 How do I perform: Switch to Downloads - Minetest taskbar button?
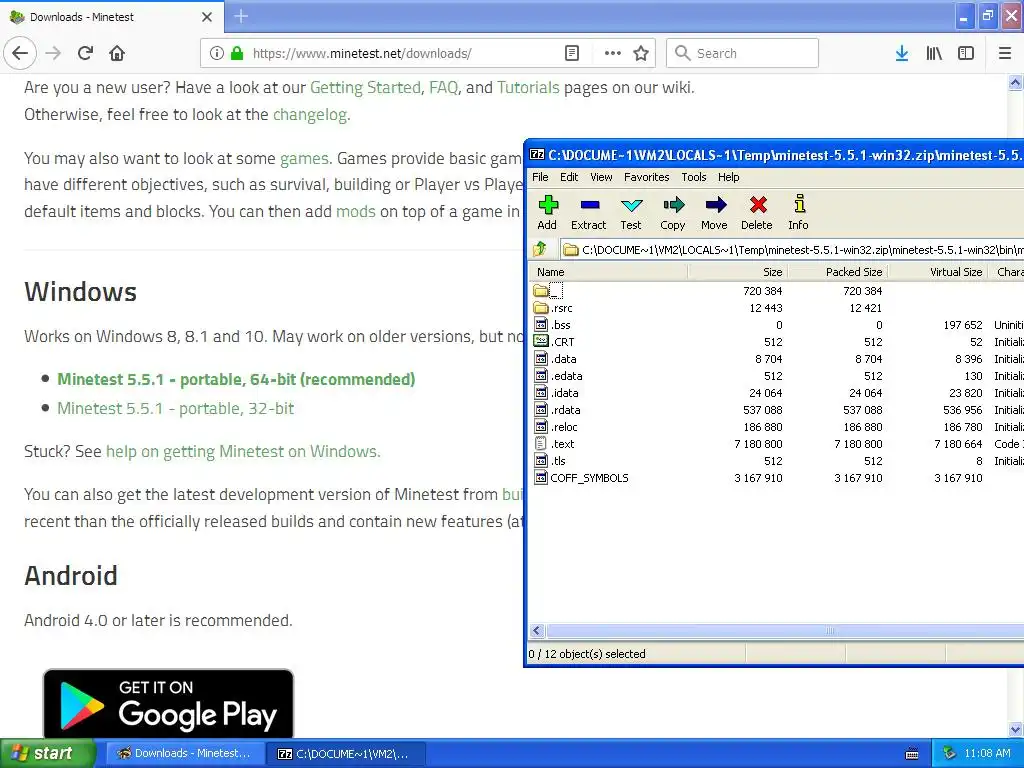point(184,754)
